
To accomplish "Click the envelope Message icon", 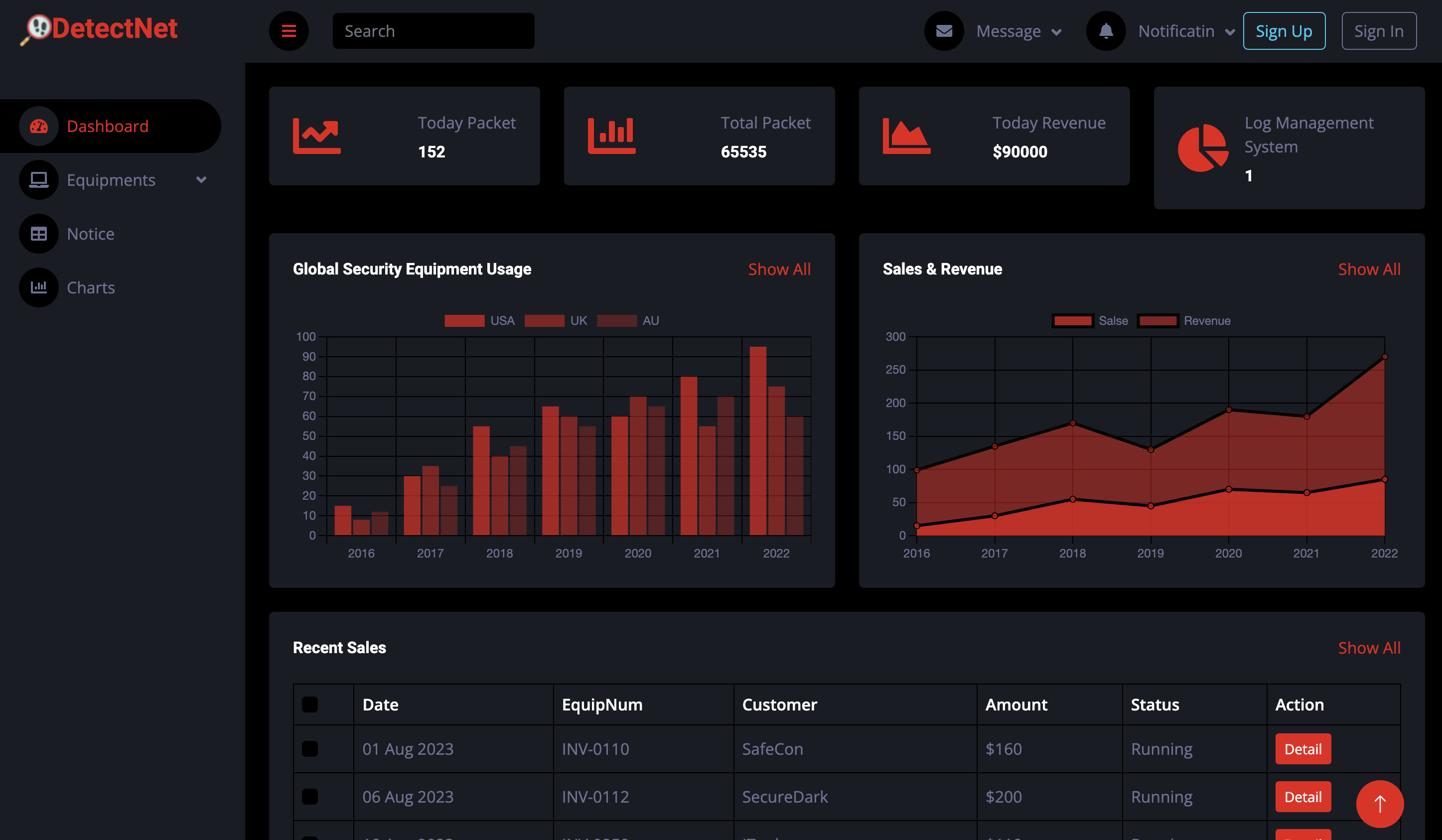I will click(x=944, y=31).
